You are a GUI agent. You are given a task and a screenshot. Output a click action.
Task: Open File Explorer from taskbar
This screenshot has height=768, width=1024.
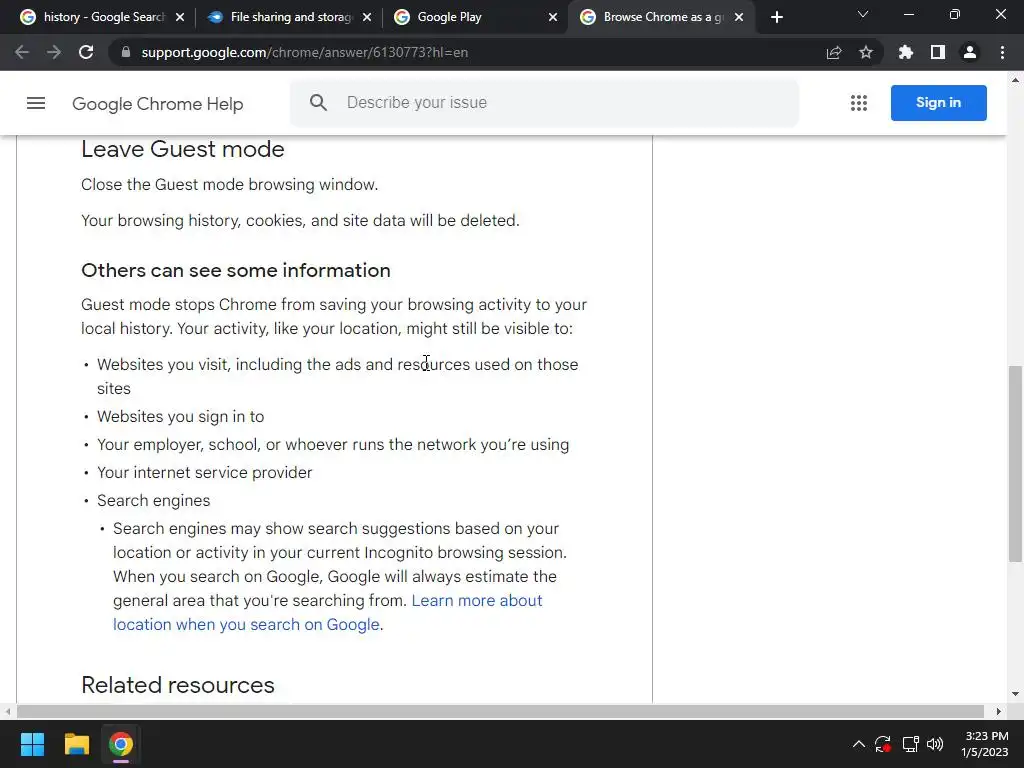(x=76, y=744)
